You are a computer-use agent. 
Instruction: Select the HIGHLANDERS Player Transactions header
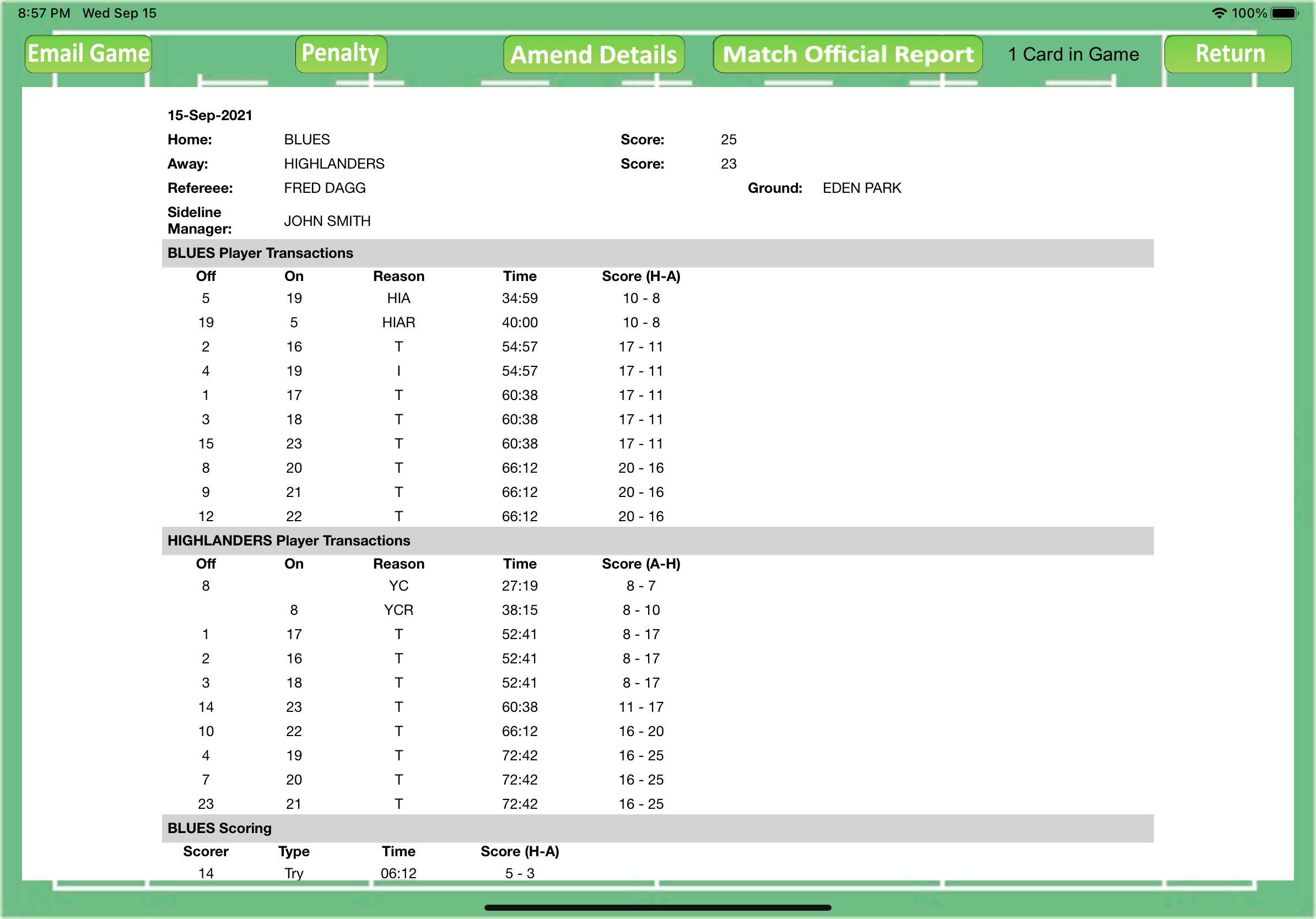[657, 541]
